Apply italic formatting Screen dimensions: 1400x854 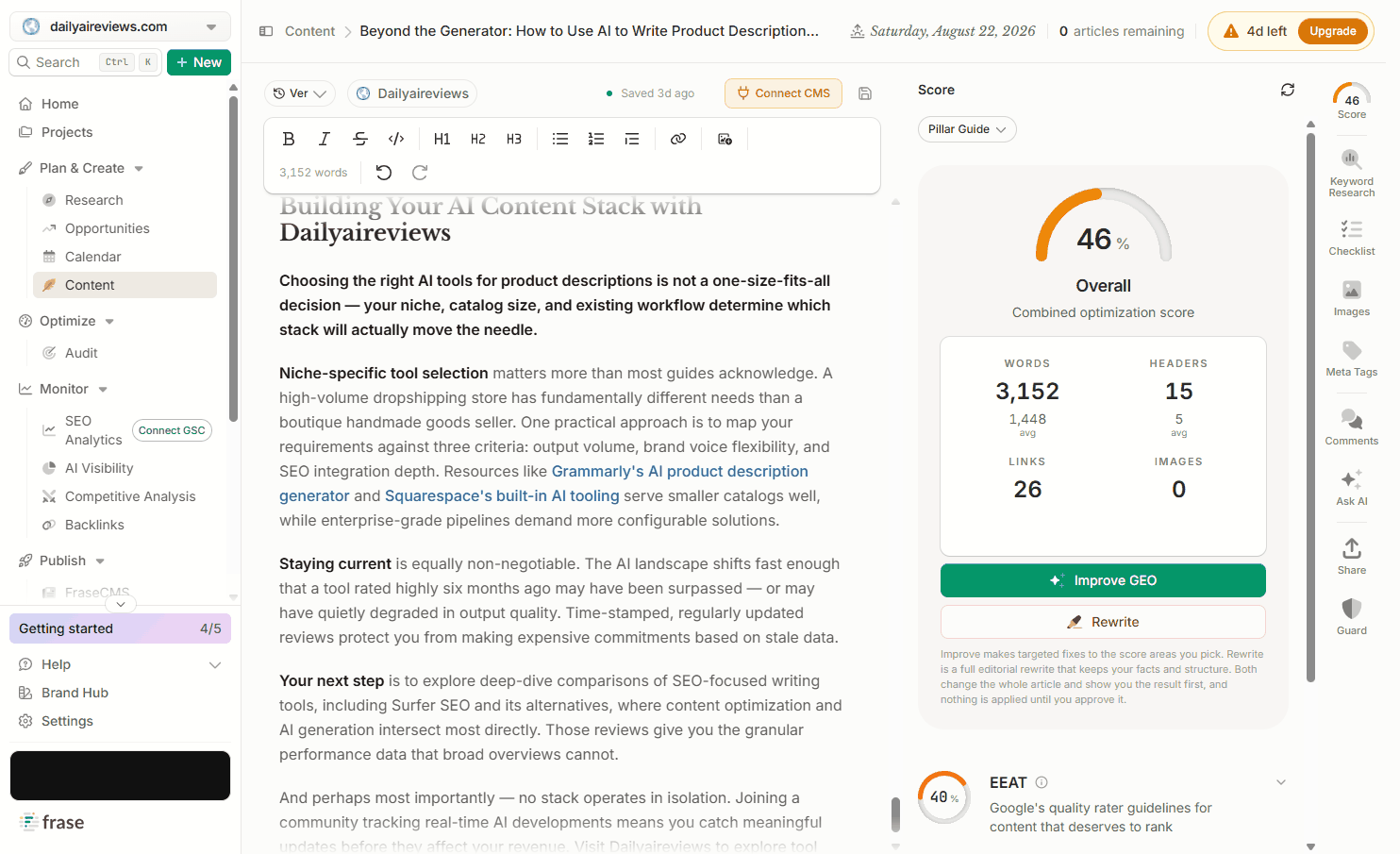click(325, 139)
